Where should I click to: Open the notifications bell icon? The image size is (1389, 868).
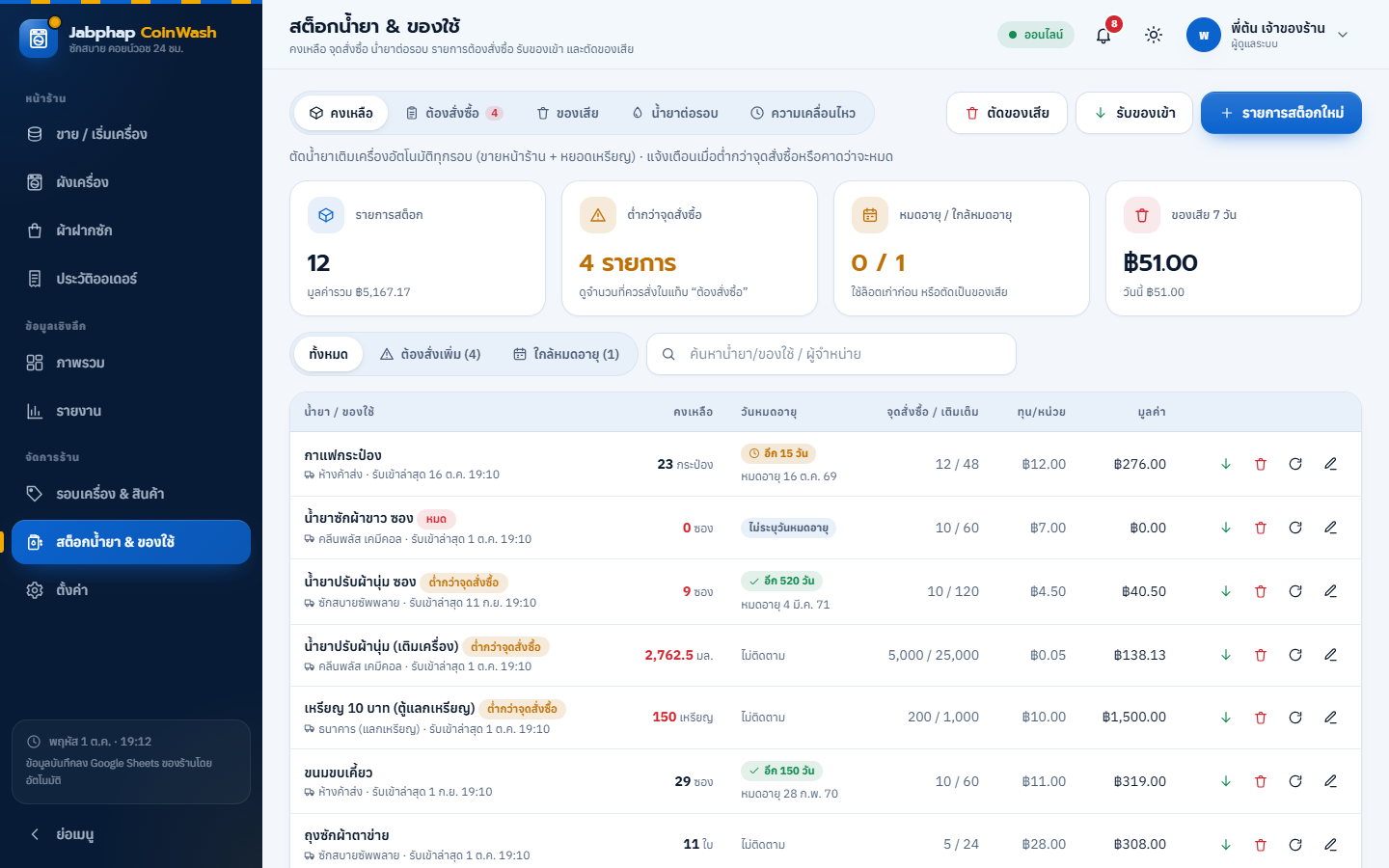1103,35
